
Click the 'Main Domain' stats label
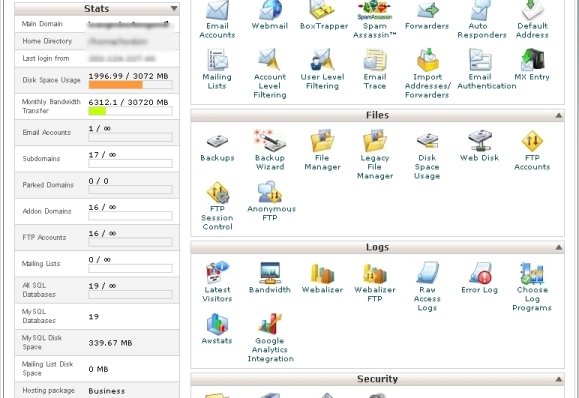[x=42, y=24]
